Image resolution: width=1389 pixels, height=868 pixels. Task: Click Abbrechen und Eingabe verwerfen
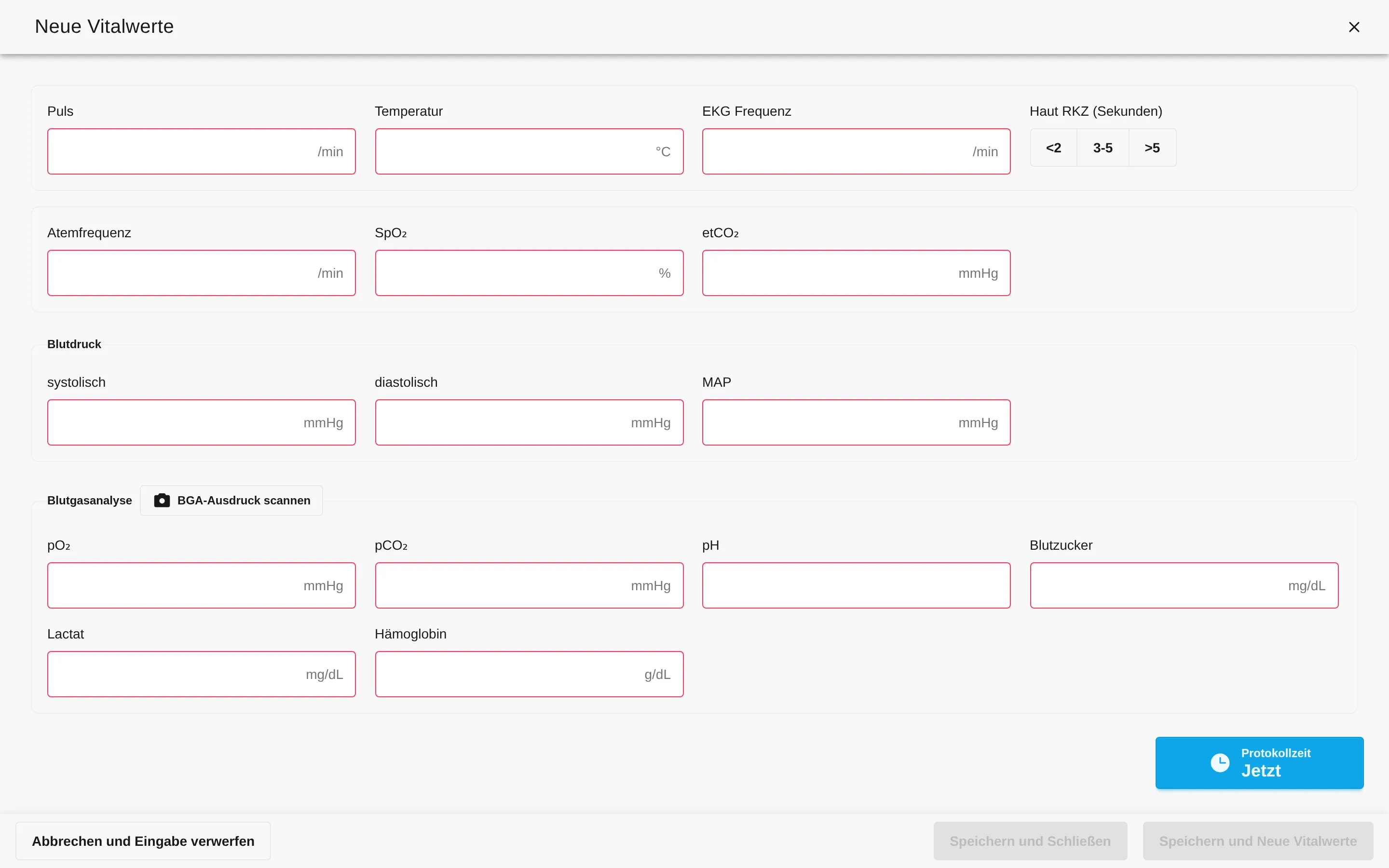143,841
